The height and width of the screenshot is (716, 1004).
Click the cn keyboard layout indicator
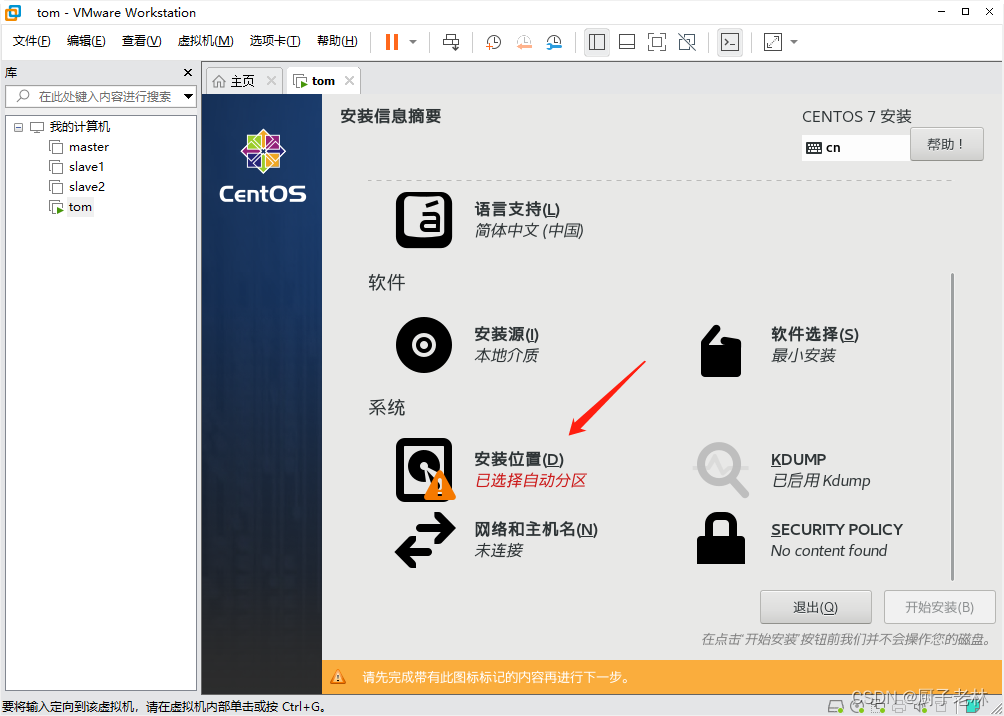tap(855, 148)
